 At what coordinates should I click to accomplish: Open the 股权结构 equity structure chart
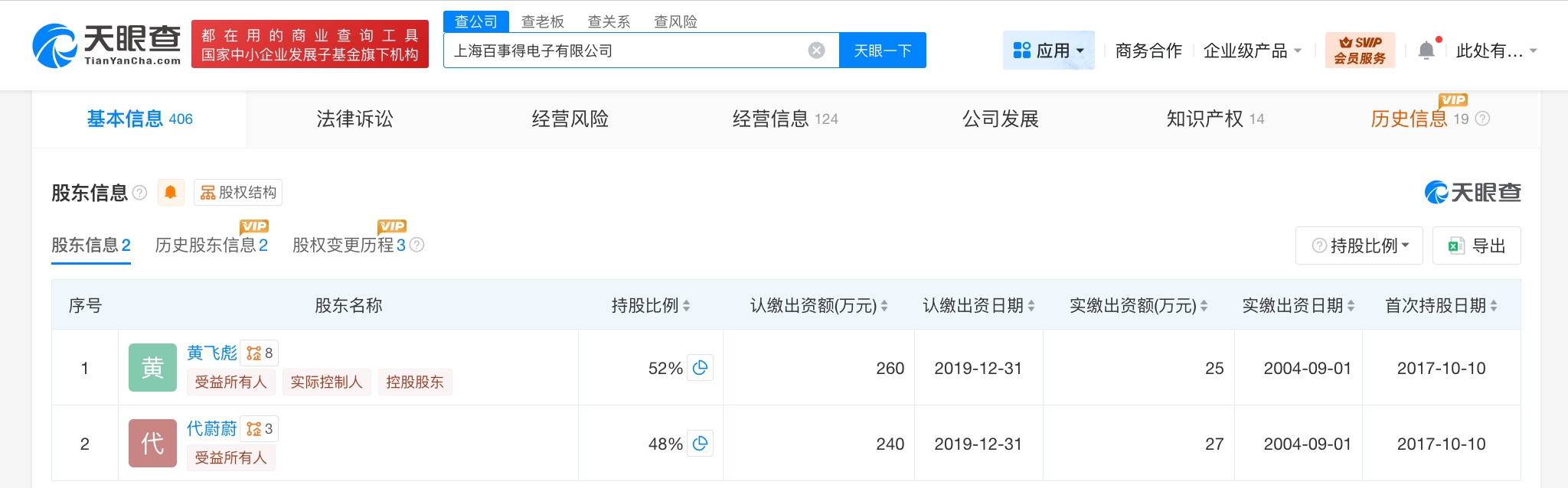[x=238, y=193]
